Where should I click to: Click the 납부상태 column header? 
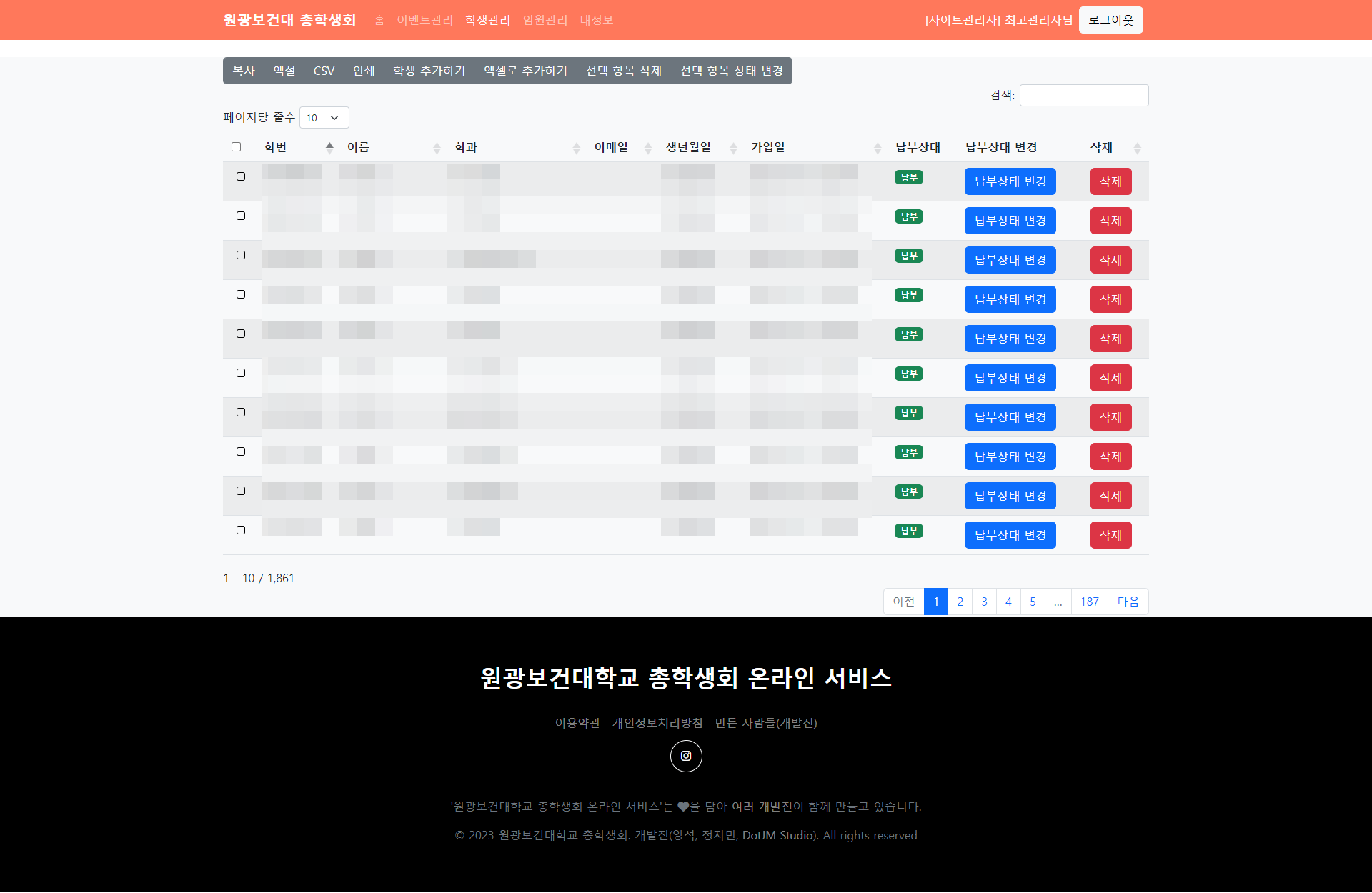click(918, 147)
